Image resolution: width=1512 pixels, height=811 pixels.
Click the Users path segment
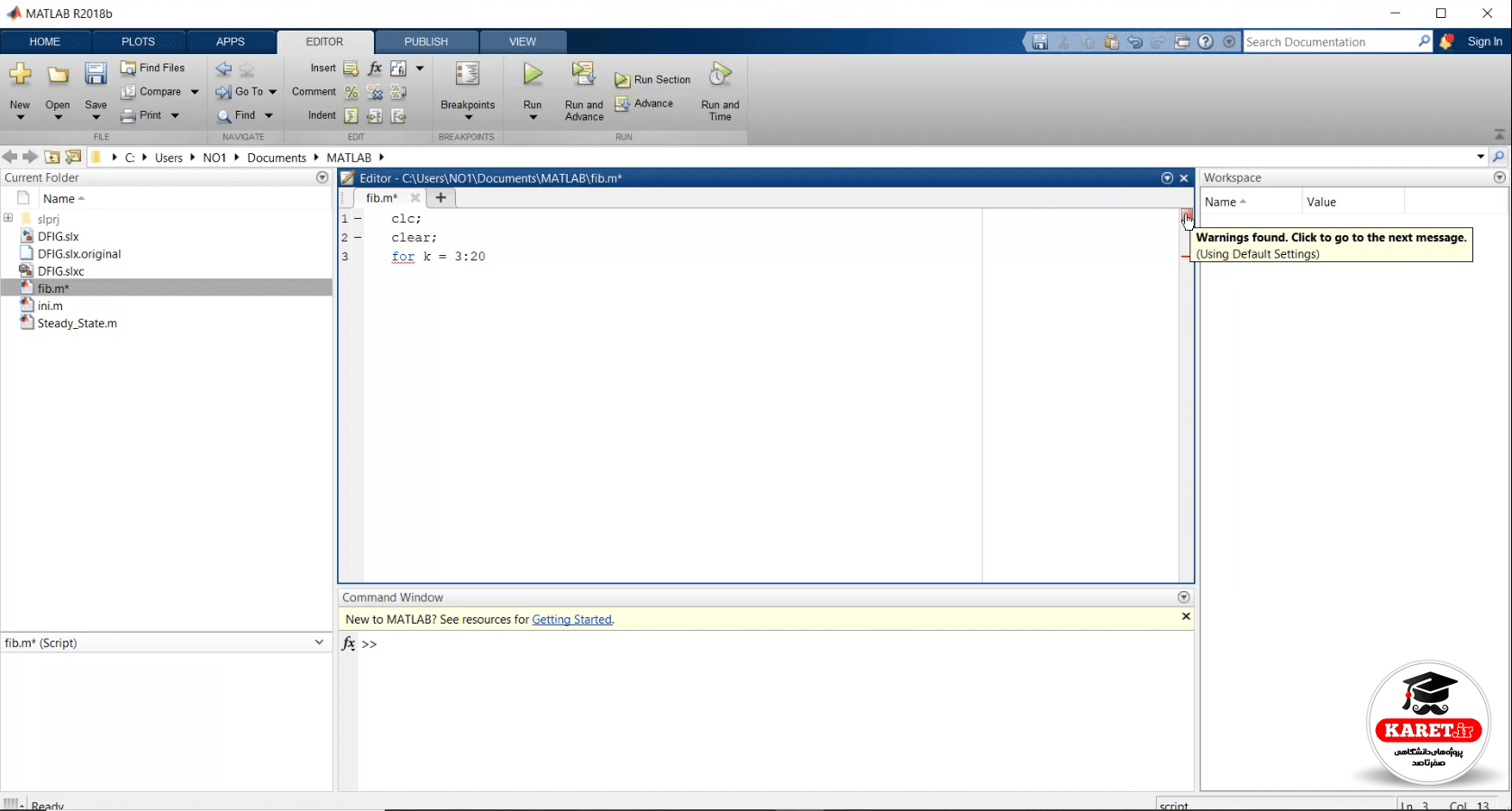click(169, 158)
